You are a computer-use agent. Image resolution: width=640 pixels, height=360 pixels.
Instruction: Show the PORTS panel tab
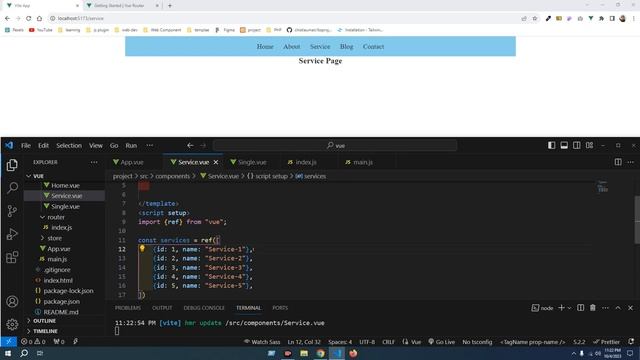pyautogui.click(x=280, y=308)
